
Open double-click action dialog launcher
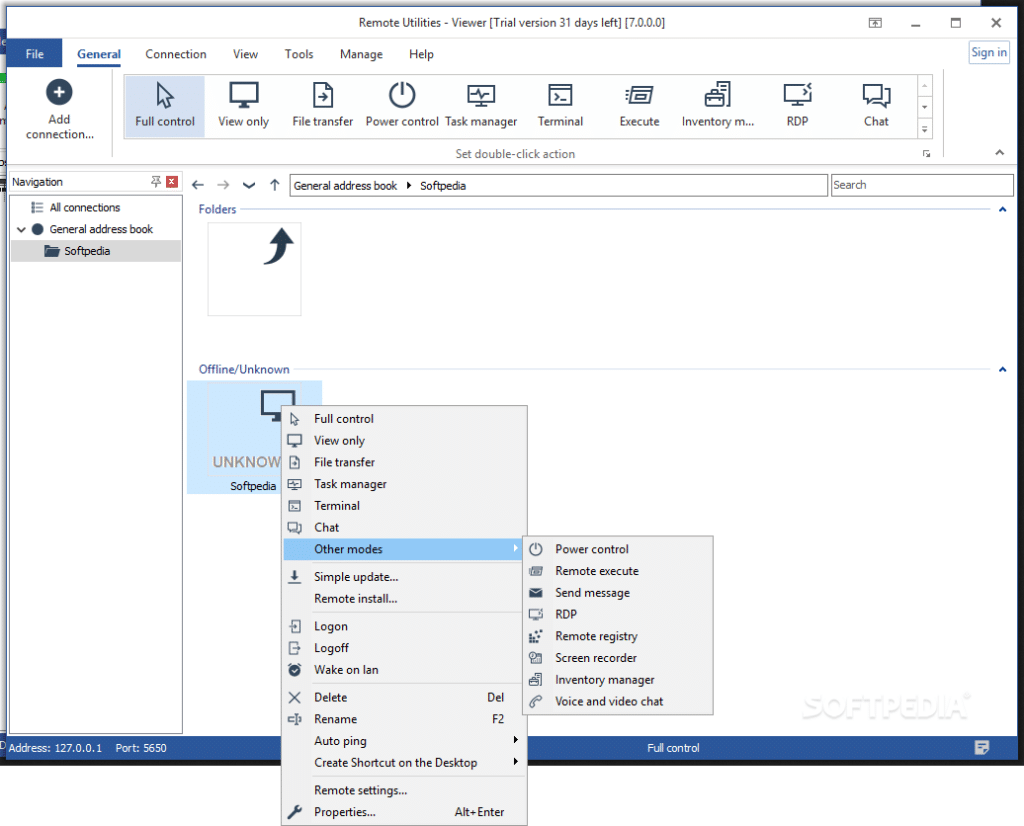click(x=926, y=153)
